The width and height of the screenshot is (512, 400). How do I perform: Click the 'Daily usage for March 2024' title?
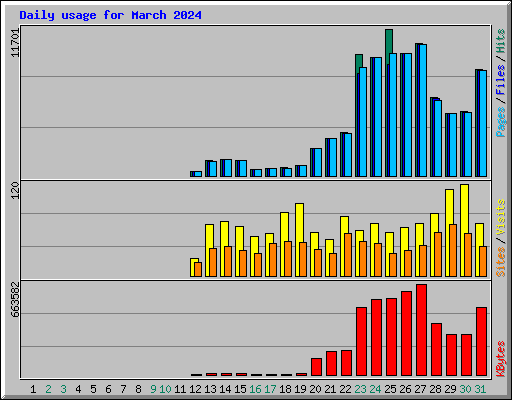coord(110,15)
